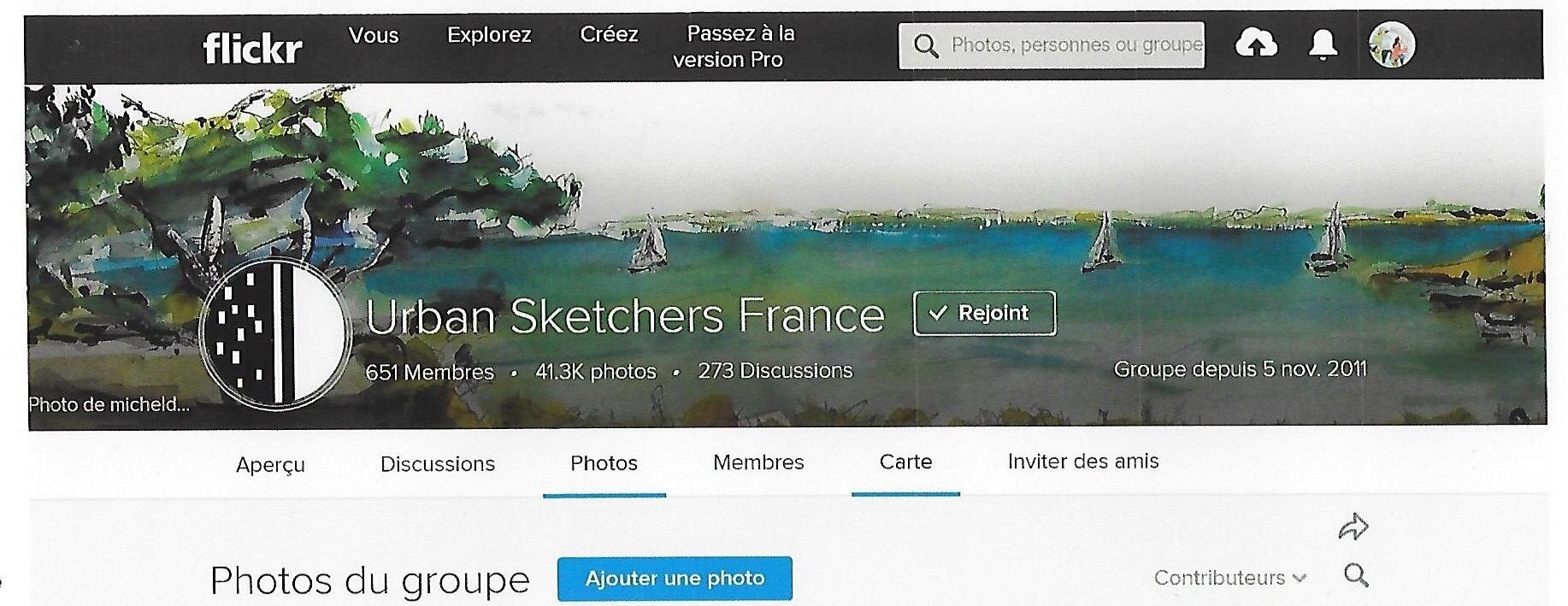
Task: Click Ajouter une photo button
Action: [x=675, y=579]
